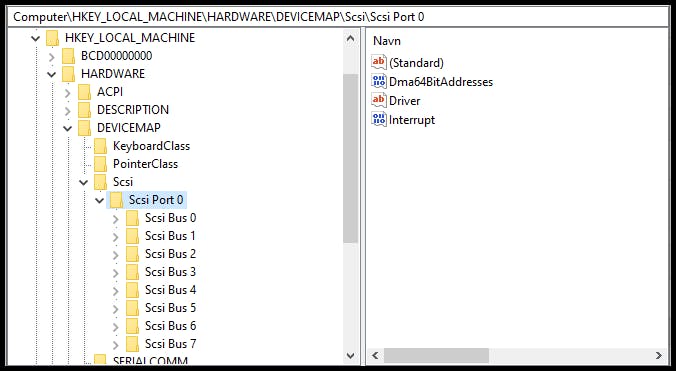Viewport: 676px width, 371px height.
Task: Click the PointerClass folder icon
Action: pyautogui.click(x=100, y=164)
